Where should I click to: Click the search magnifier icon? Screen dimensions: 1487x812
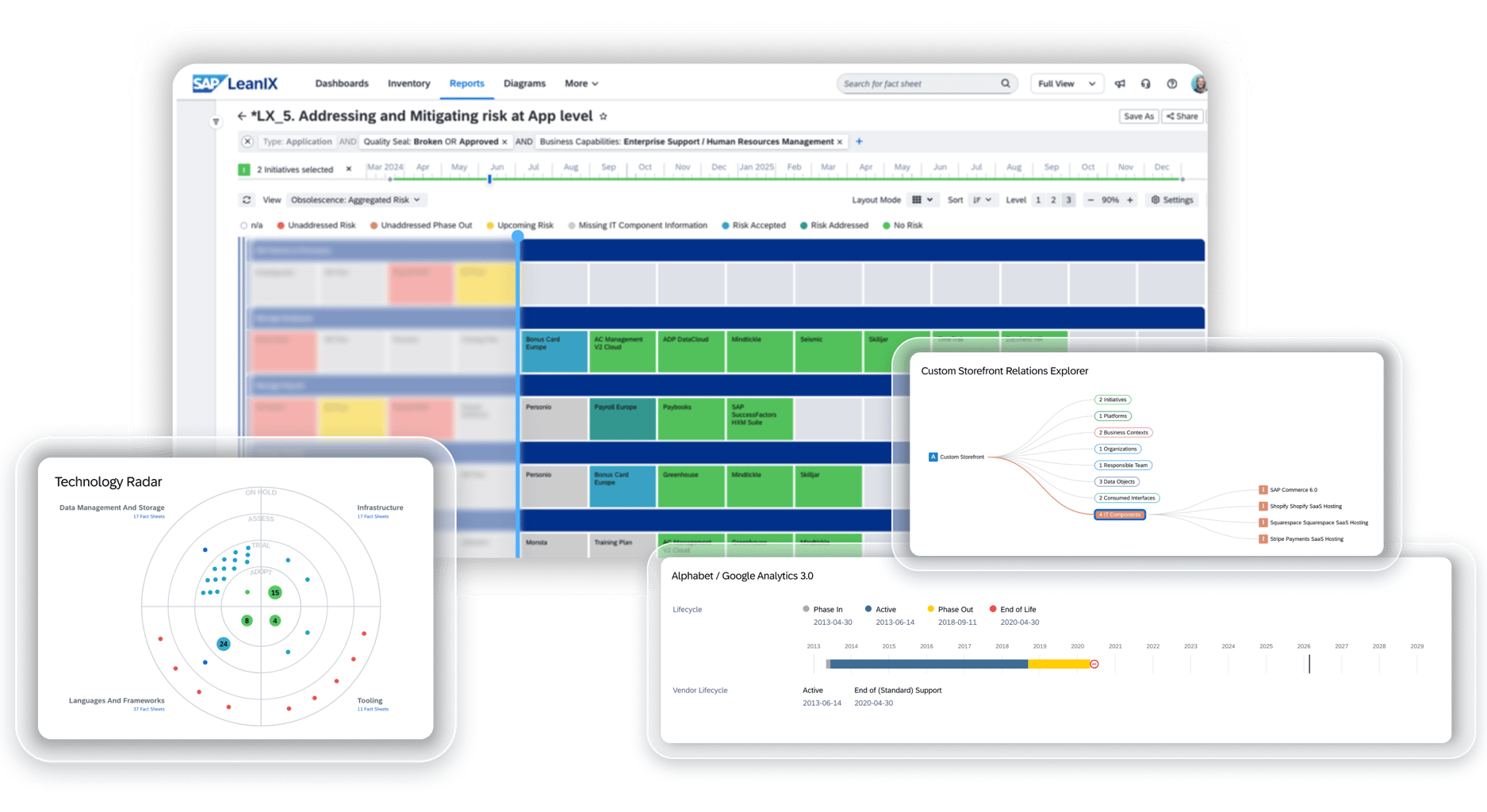click(1006, 83)
